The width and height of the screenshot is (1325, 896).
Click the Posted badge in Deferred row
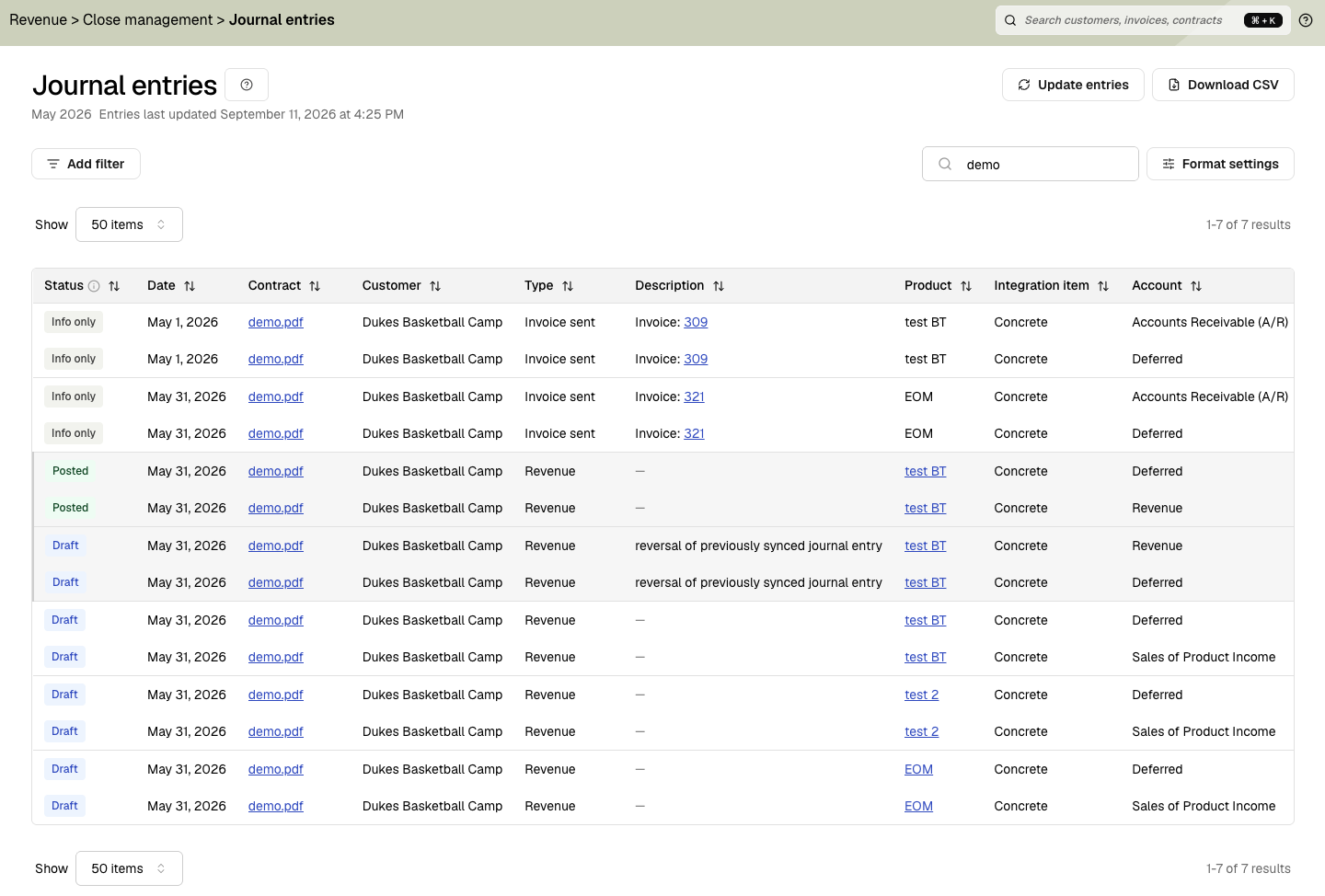coord(71,471)
